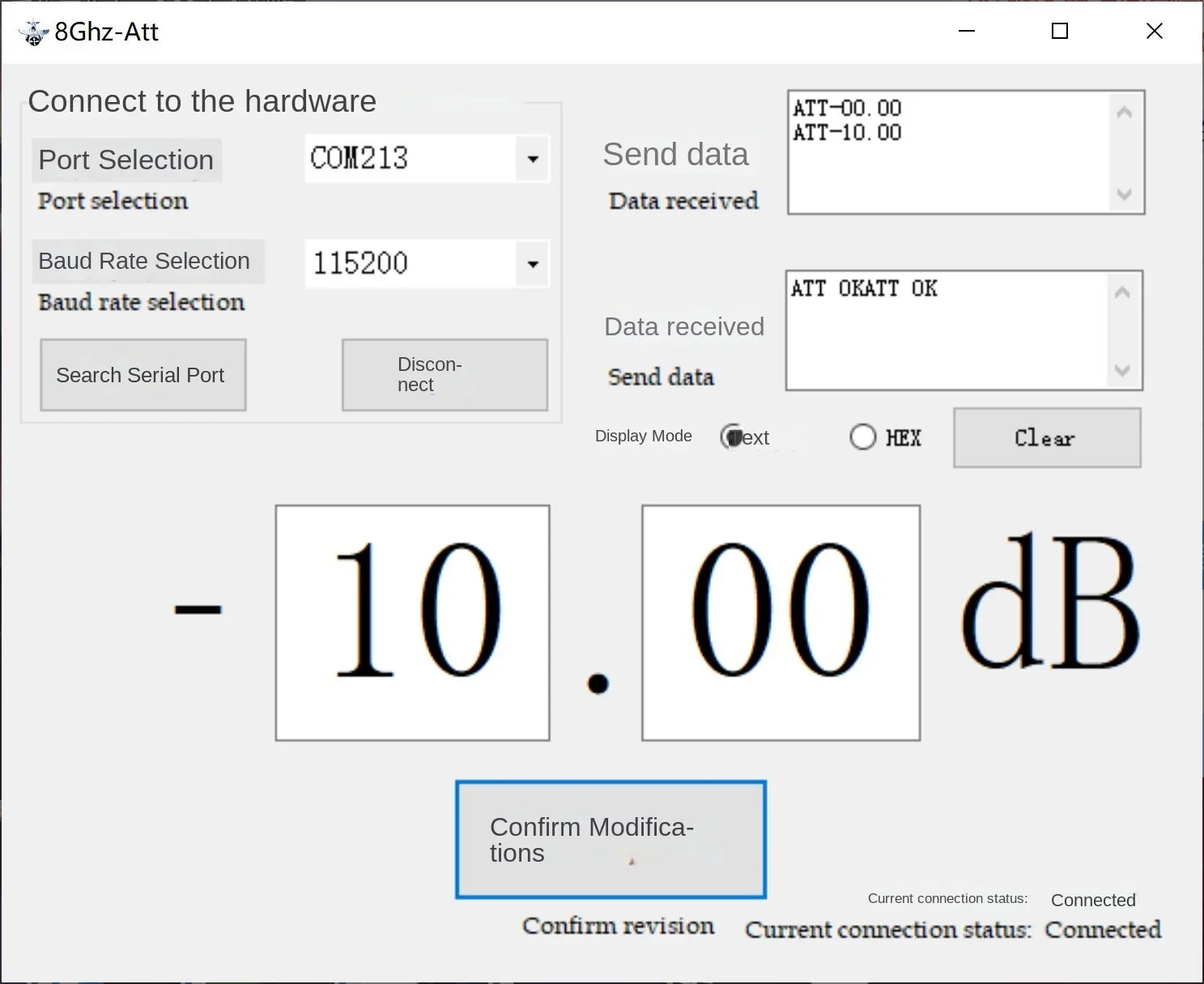Open the COM213 port dropdown arrow

[x=533, y=159]
